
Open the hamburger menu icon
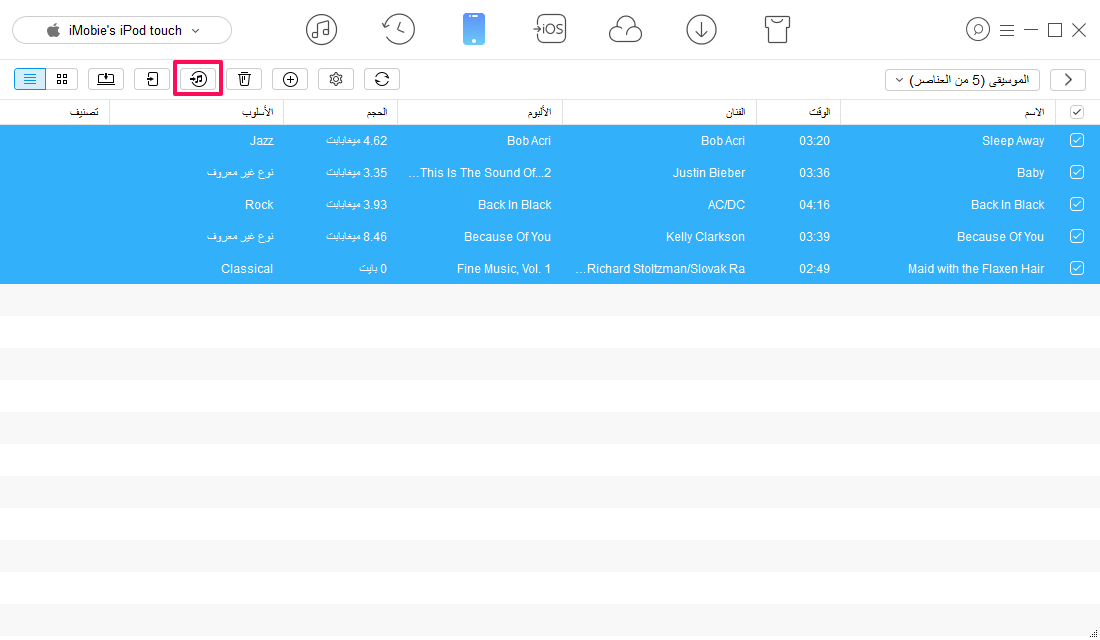coord(1007,30)
